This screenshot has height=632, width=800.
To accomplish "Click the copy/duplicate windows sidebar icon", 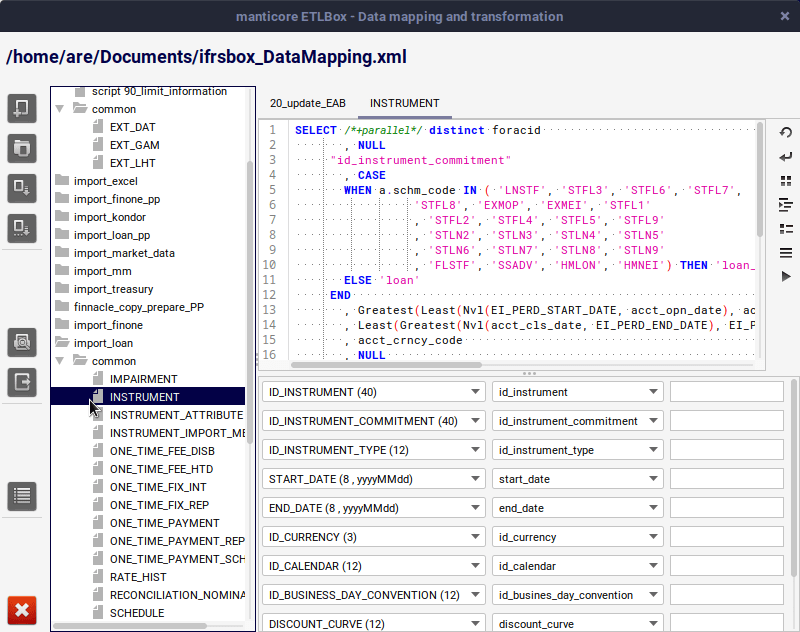I will 22,148.
